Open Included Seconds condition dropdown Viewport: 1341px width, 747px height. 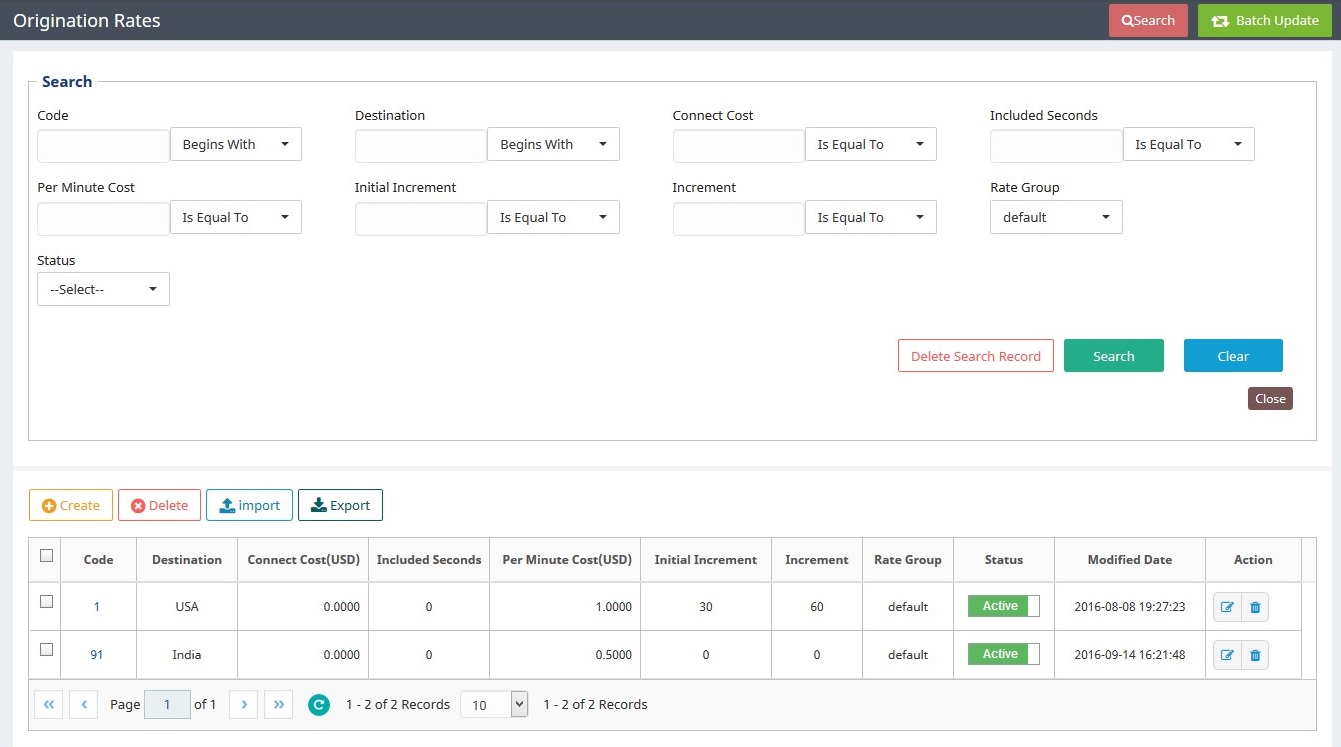click(x=1189, y=144)
